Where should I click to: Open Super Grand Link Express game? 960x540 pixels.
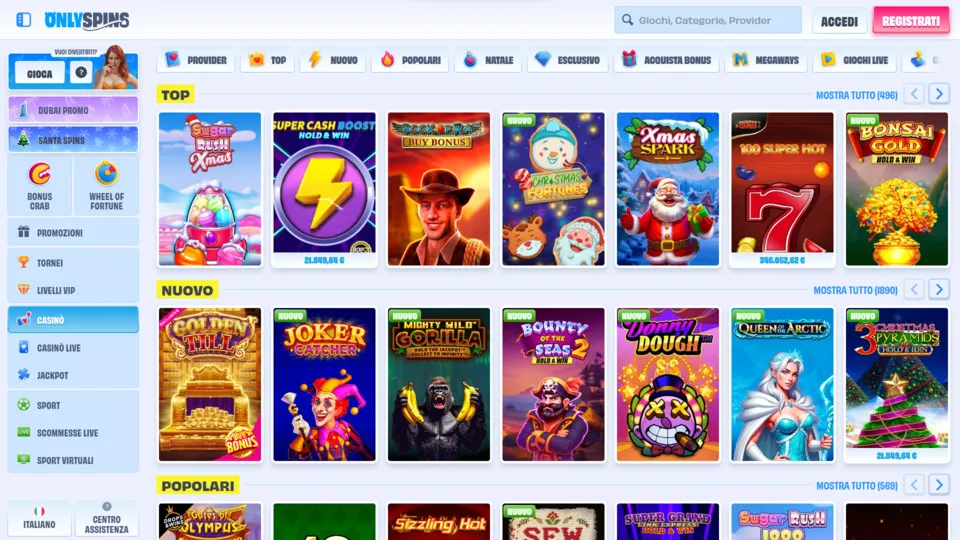pyautogui.click(x=668, y=522)
